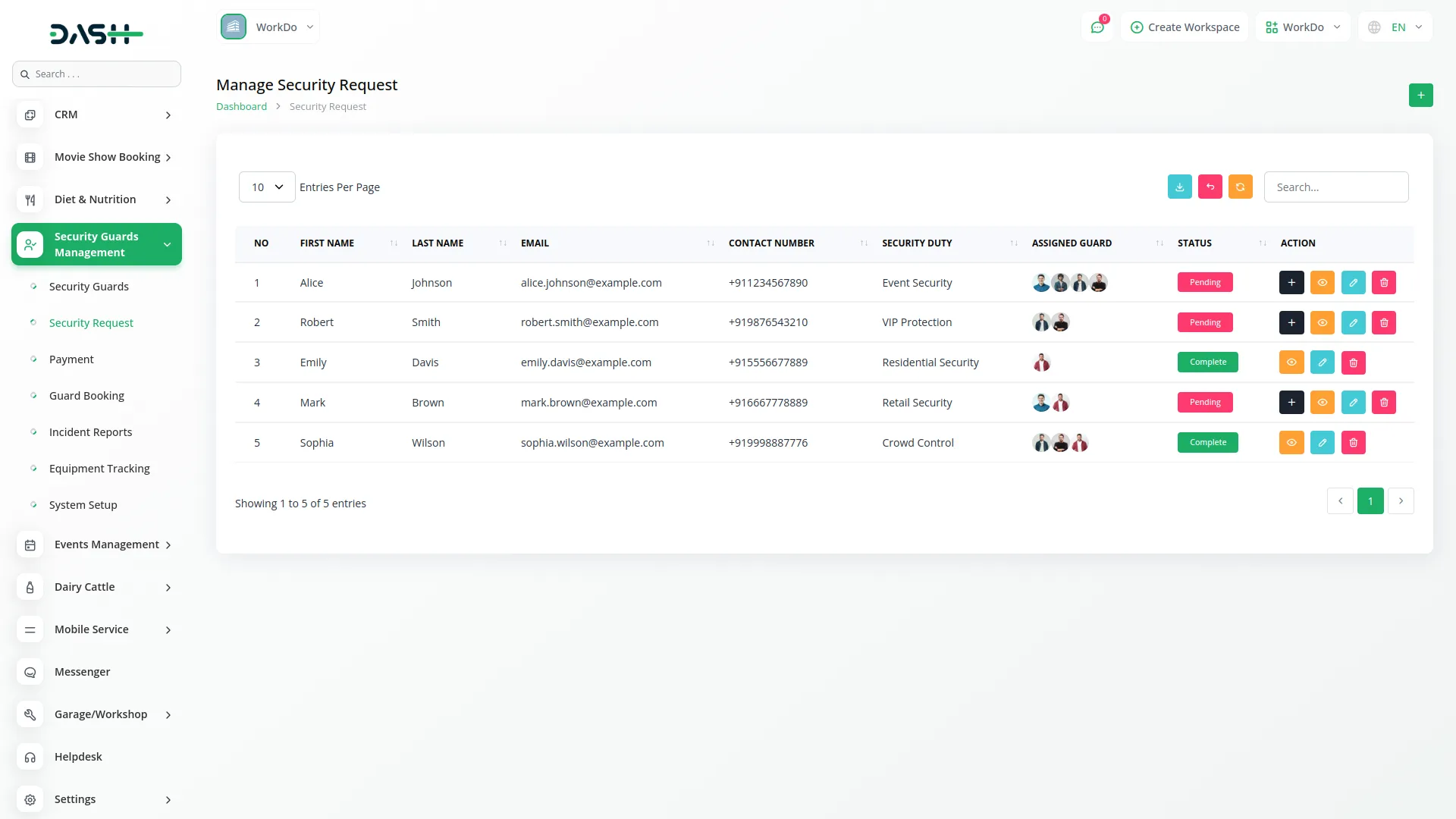
Task: Click the blue download export icon
Action: pyautogui.click(x=1179, y=187)
